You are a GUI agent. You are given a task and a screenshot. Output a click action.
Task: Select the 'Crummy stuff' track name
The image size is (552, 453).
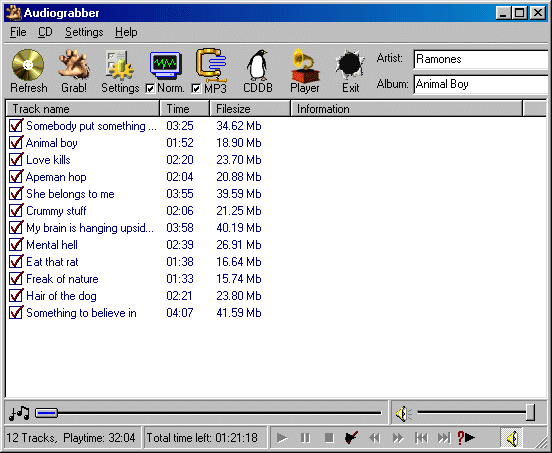[56, 211]
